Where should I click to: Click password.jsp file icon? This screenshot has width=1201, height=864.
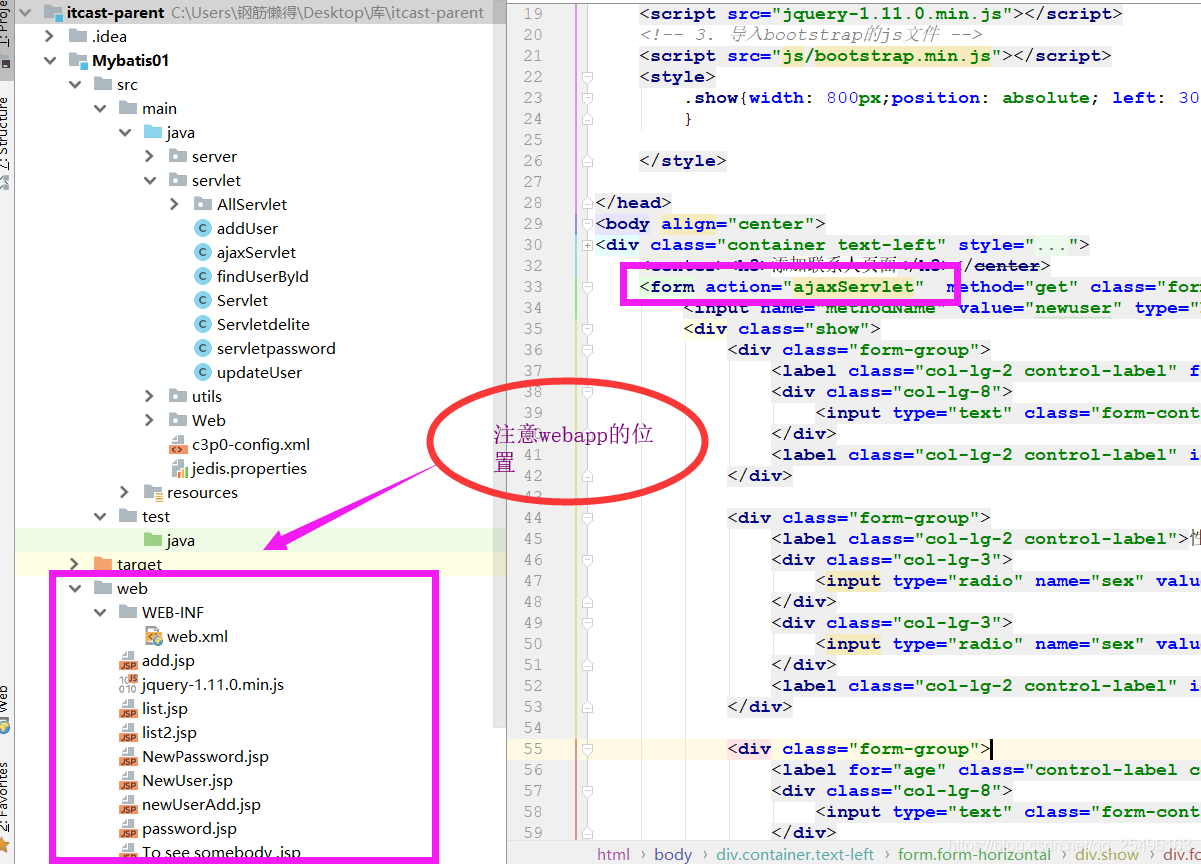[128, 828]
